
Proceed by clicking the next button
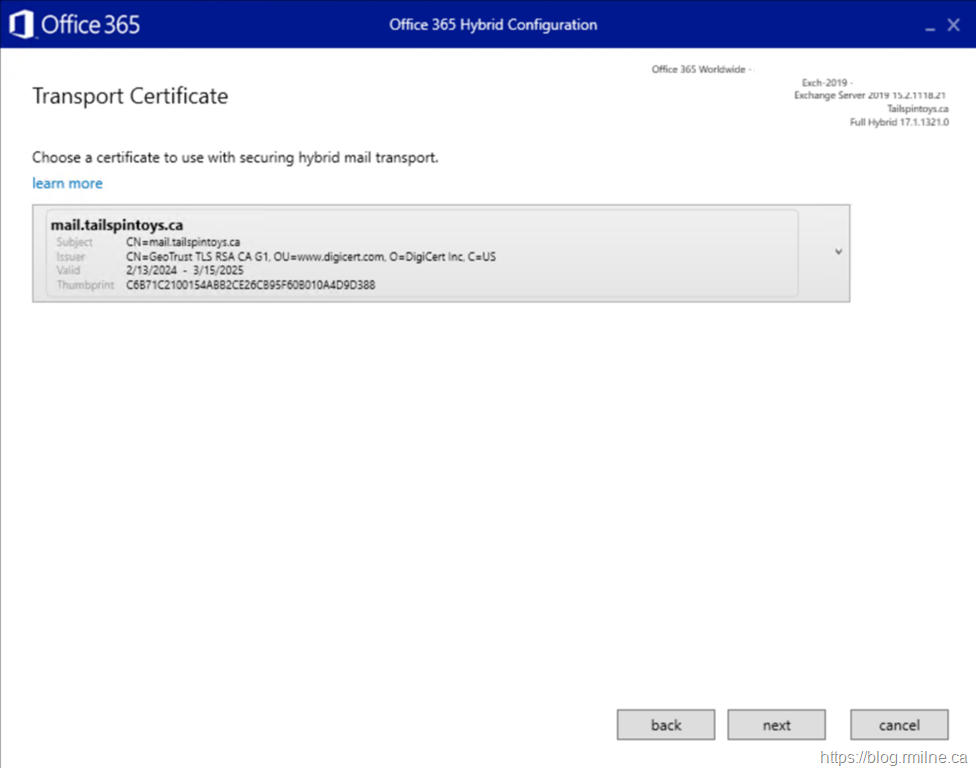point(776,725)
